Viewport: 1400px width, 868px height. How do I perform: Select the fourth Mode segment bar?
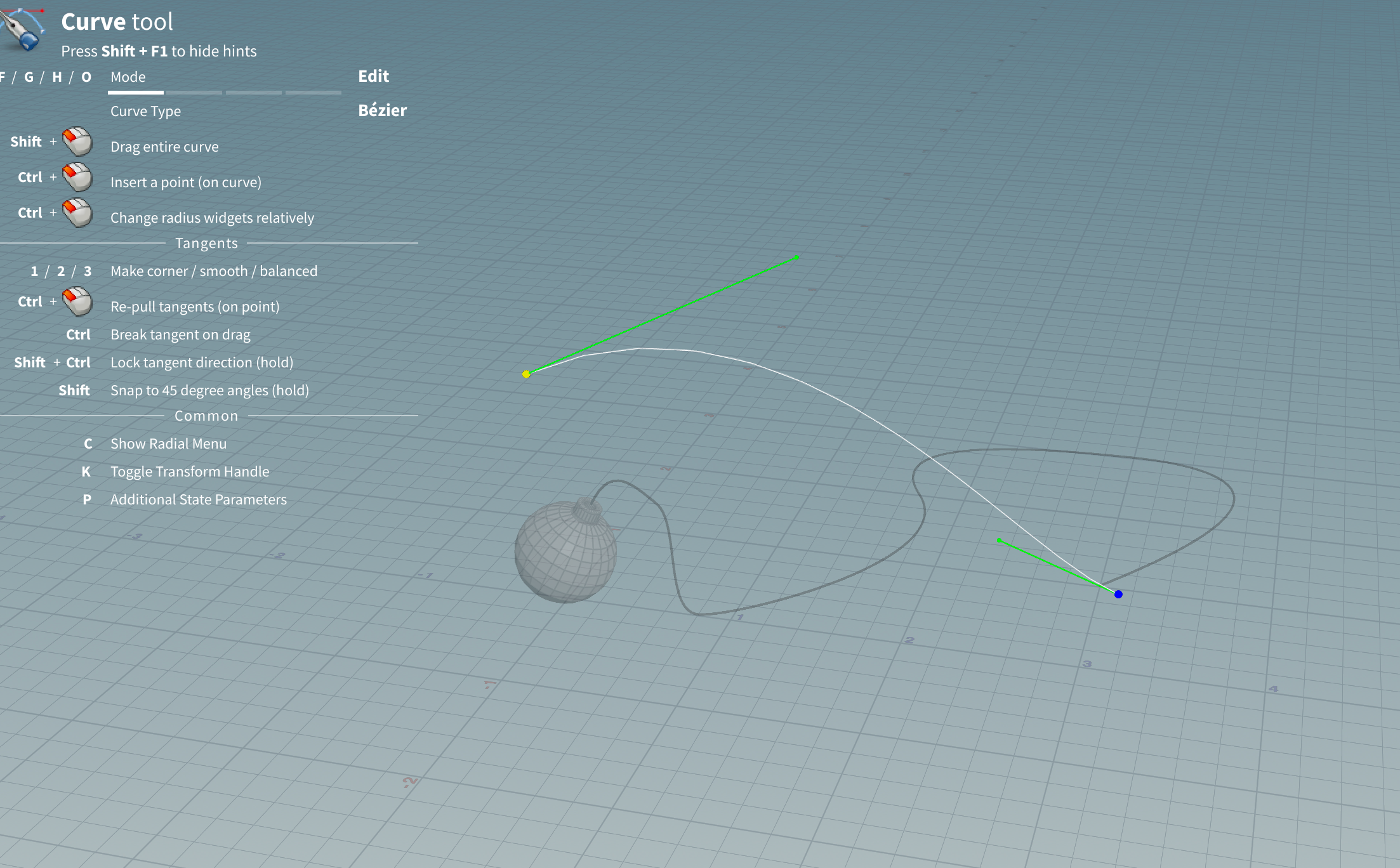[x=314, y=93]
